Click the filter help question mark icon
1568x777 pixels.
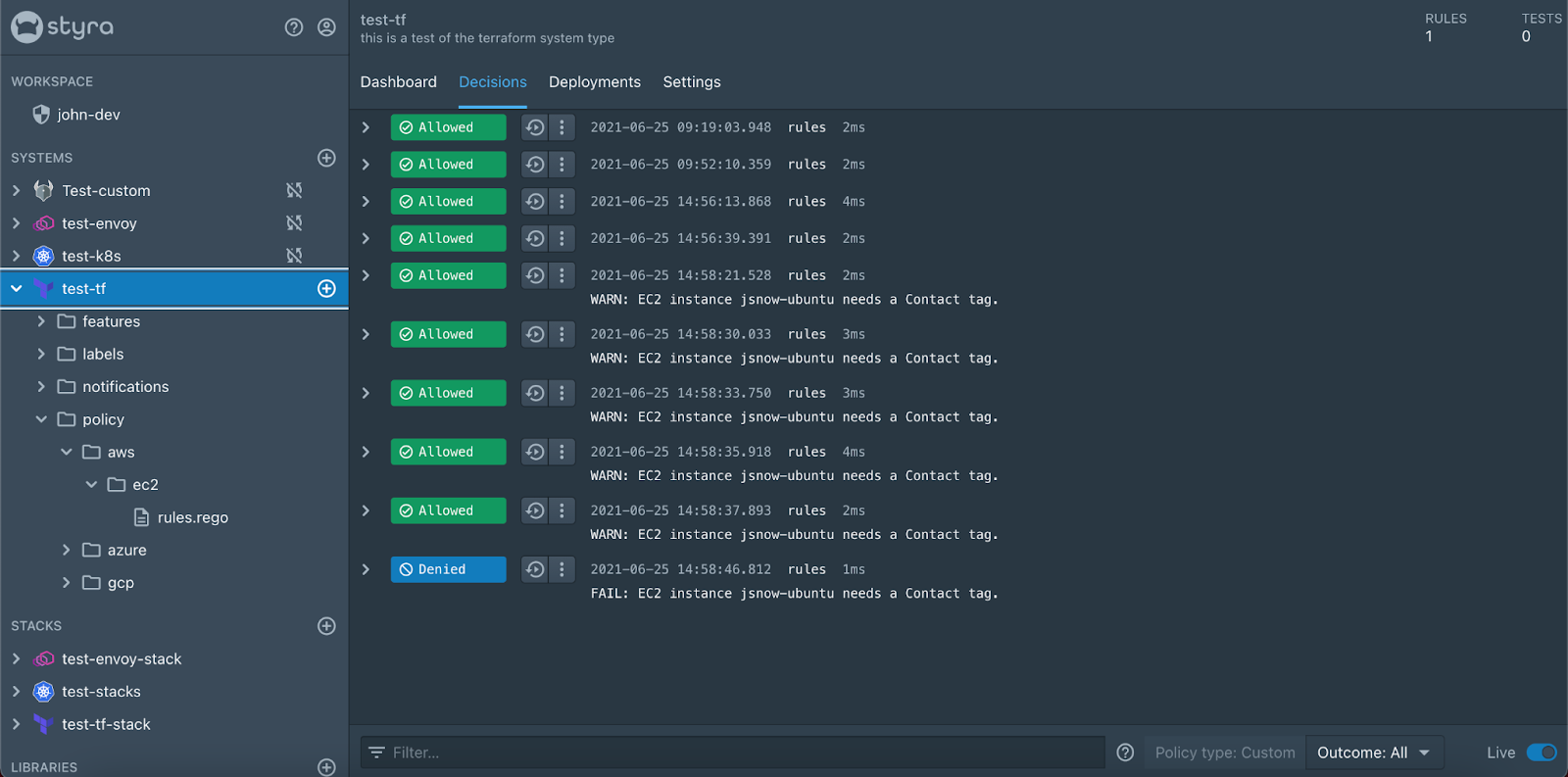point(1125,753)
